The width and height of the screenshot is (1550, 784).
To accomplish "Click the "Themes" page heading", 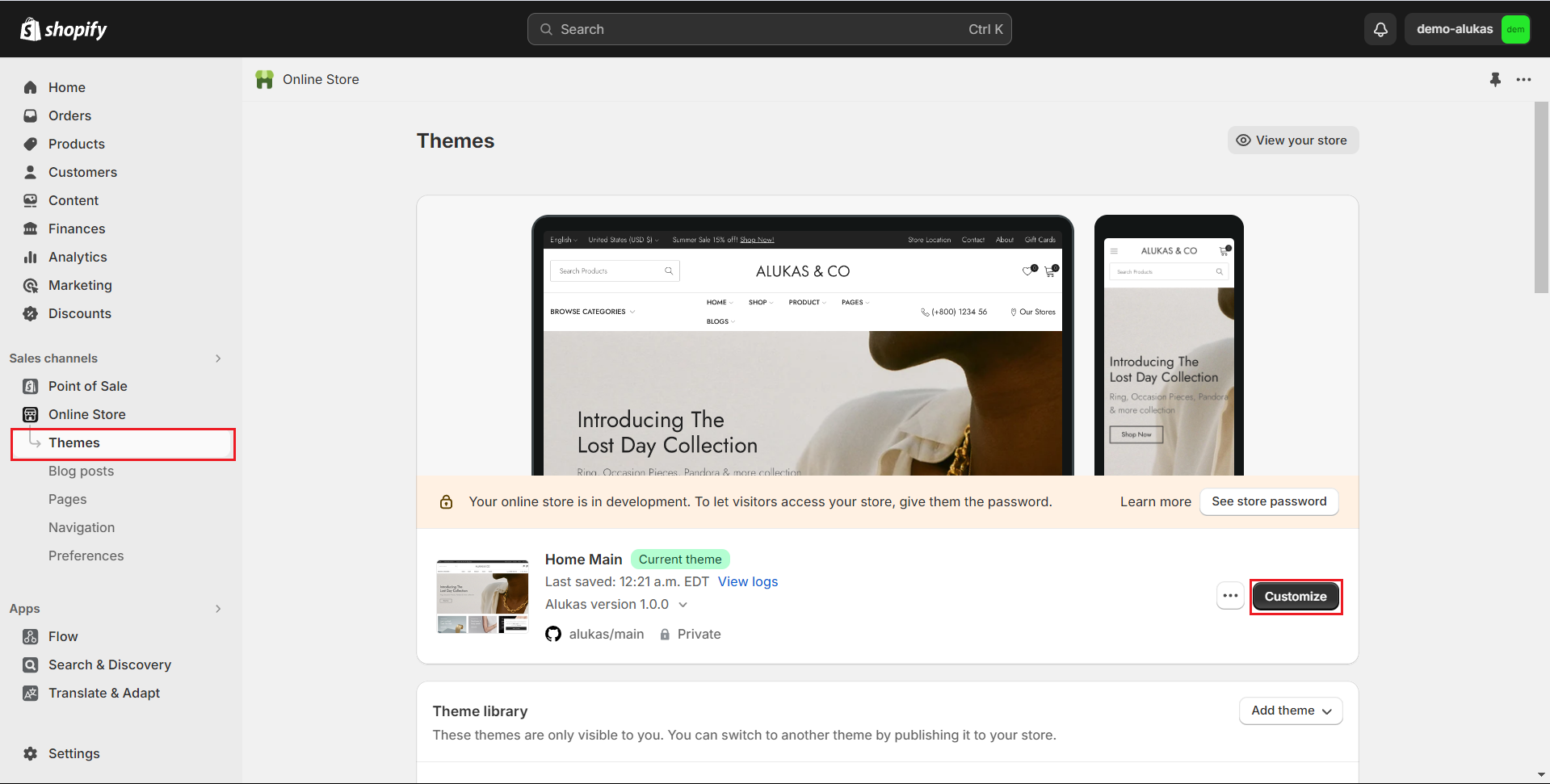I will [x=456, y=140].
